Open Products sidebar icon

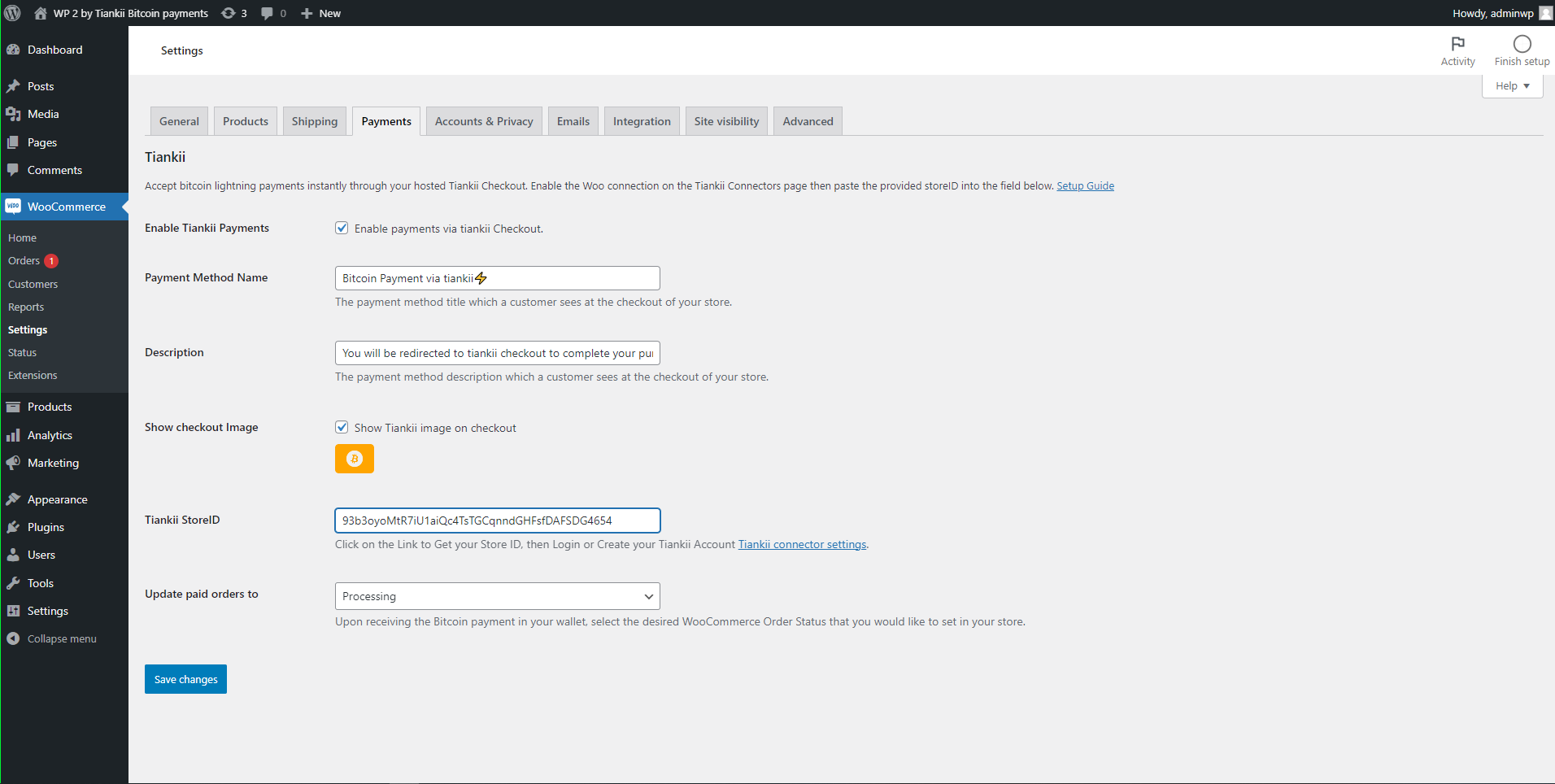13,407
